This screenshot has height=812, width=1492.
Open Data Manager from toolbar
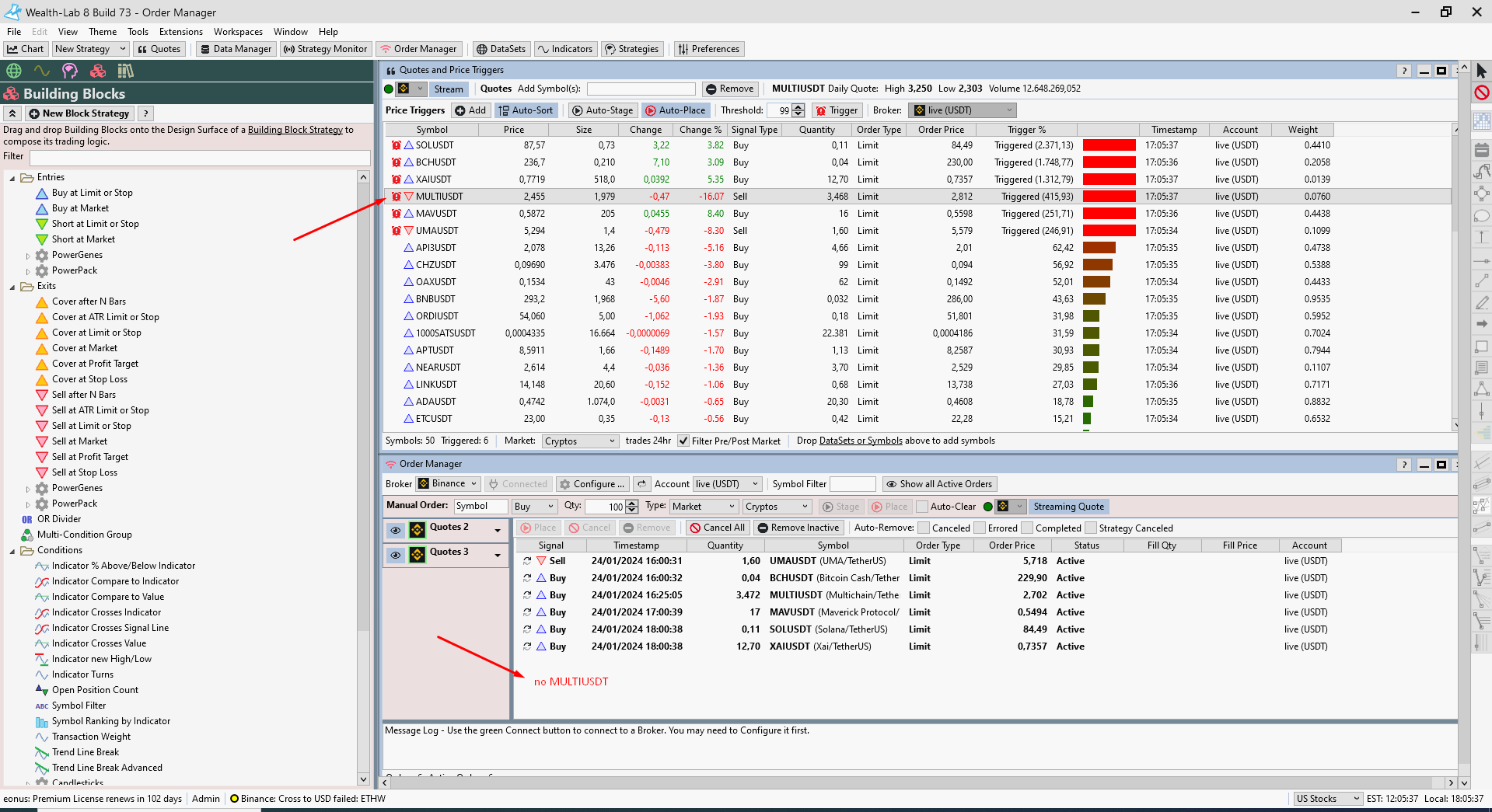(236, 49)
